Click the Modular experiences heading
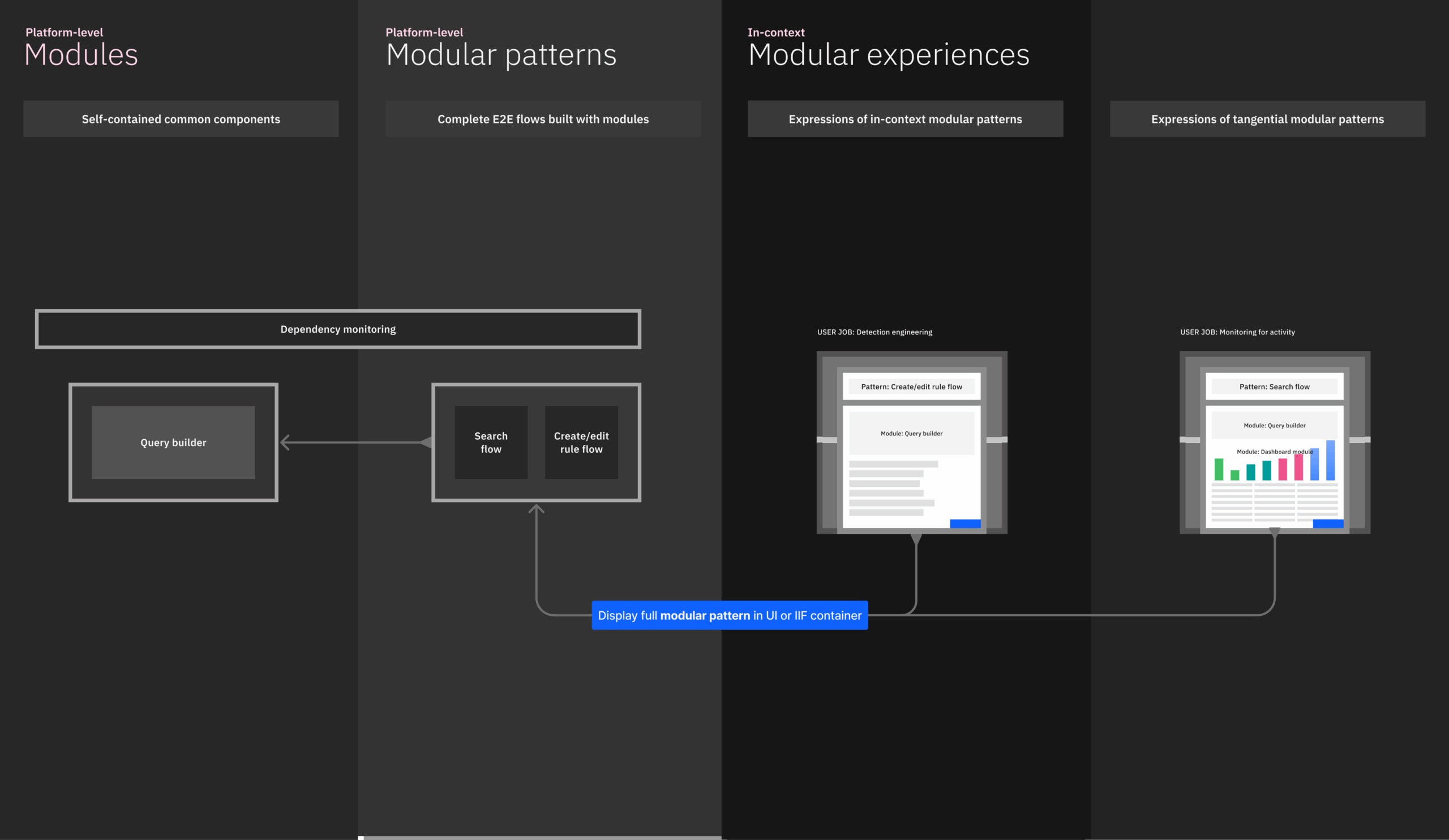The width and height of the screenshot is (1449, 840). tap(889, 55)
